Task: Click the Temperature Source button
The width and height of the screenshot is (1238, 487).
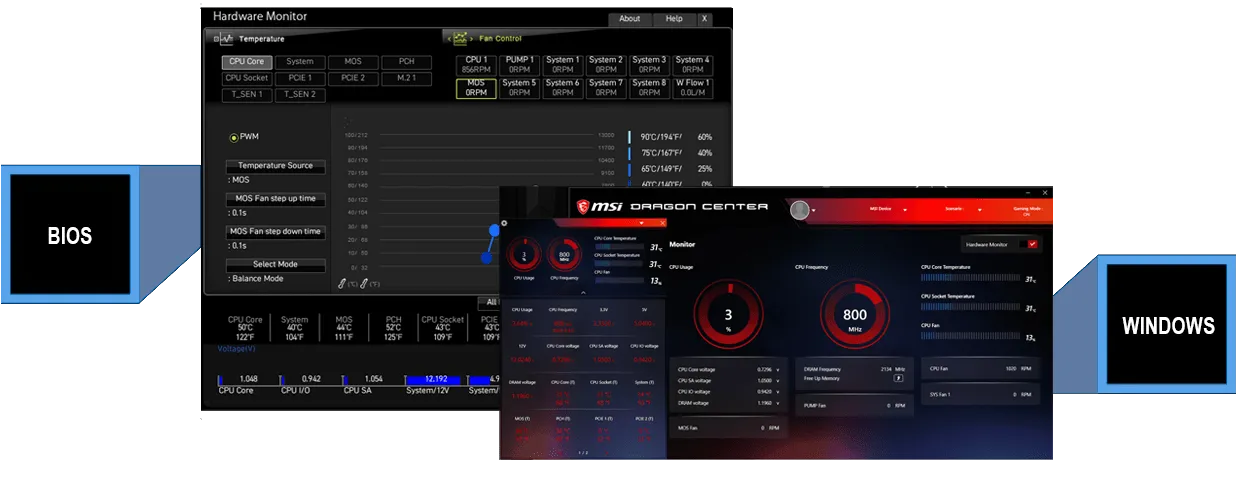Action: (x=275, y=166)
